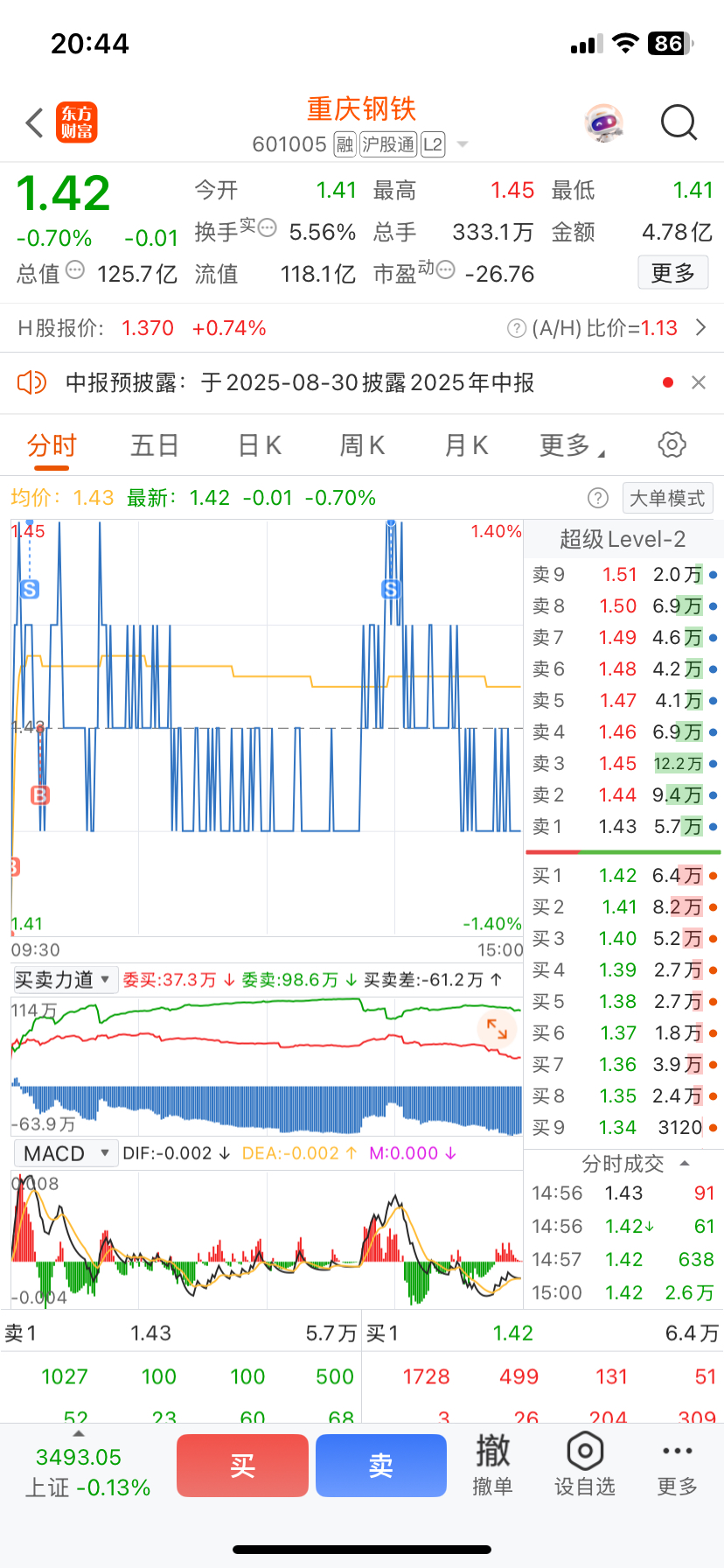Tap the speaker announcement icon
This screenshot has height=1568, width=724.
(31, 382)
